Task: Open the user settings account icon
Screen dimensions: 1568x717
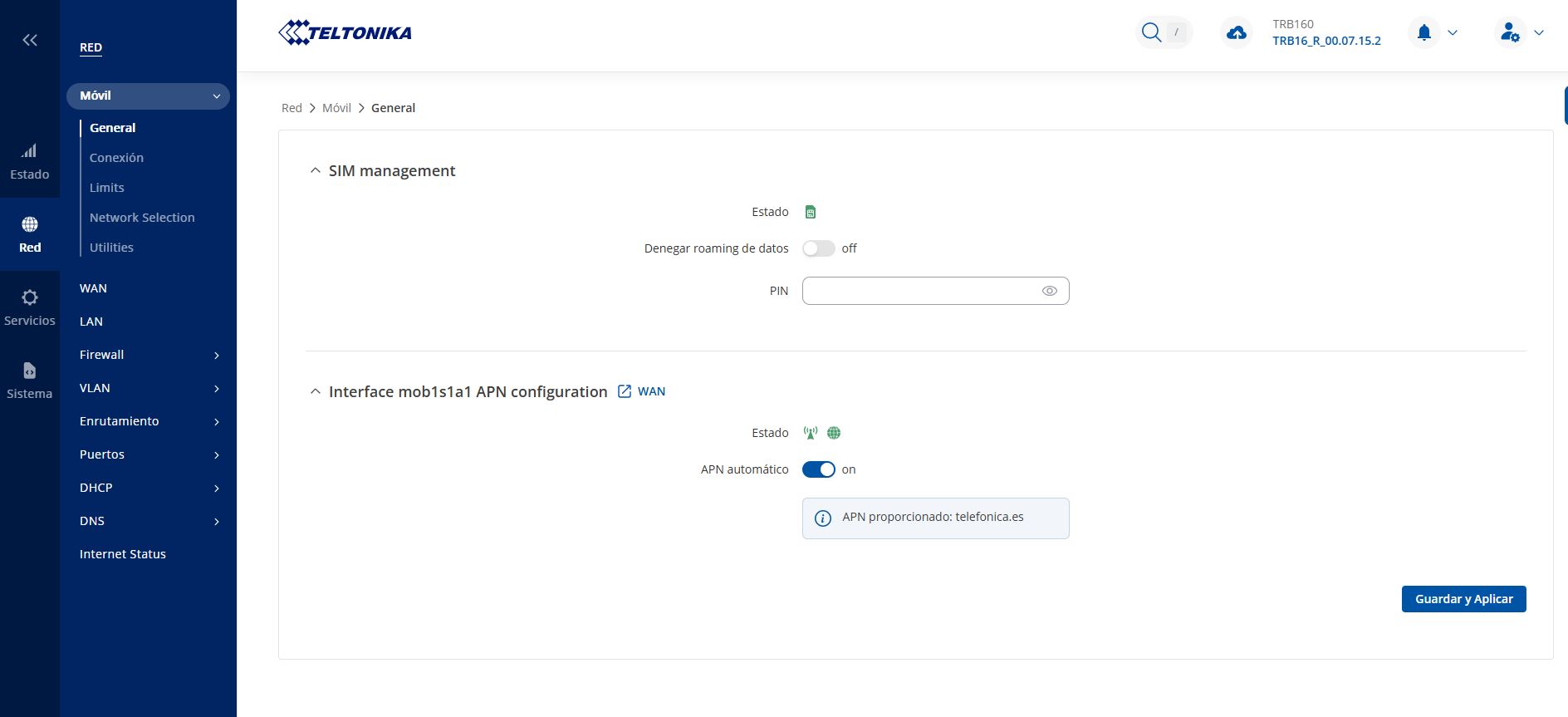Action: [1510, 33]
